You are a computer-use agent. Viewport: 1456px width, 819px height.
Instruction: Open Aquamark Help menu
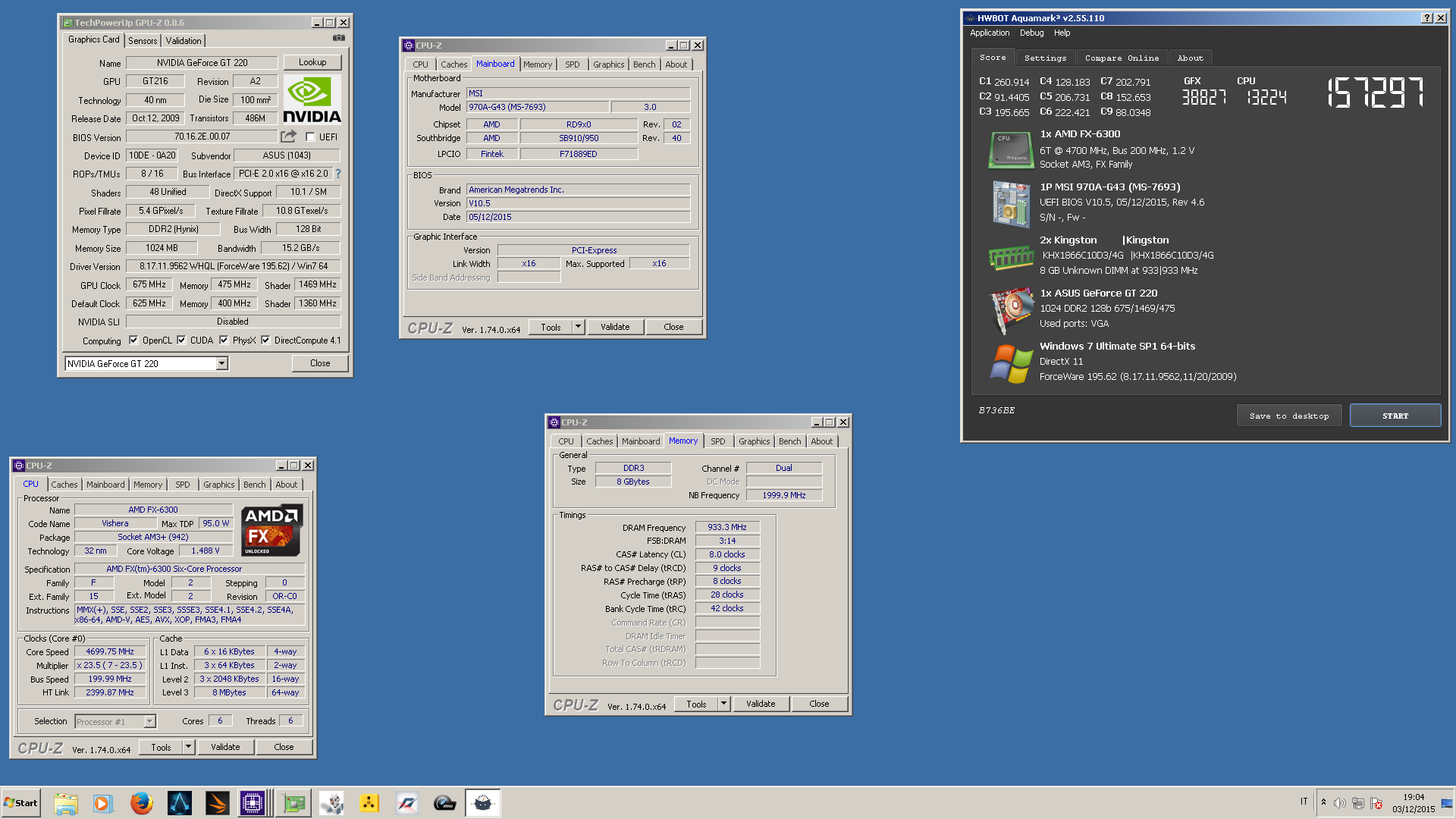pos(1062,33)
